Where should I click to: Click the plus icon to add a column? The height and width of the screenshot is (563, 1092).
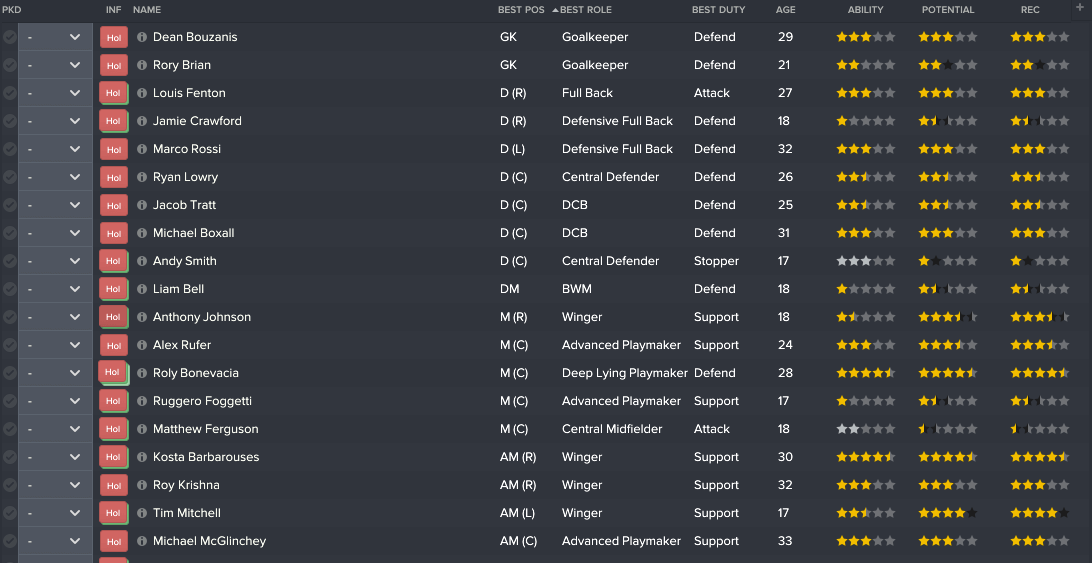click(1080, 7)
